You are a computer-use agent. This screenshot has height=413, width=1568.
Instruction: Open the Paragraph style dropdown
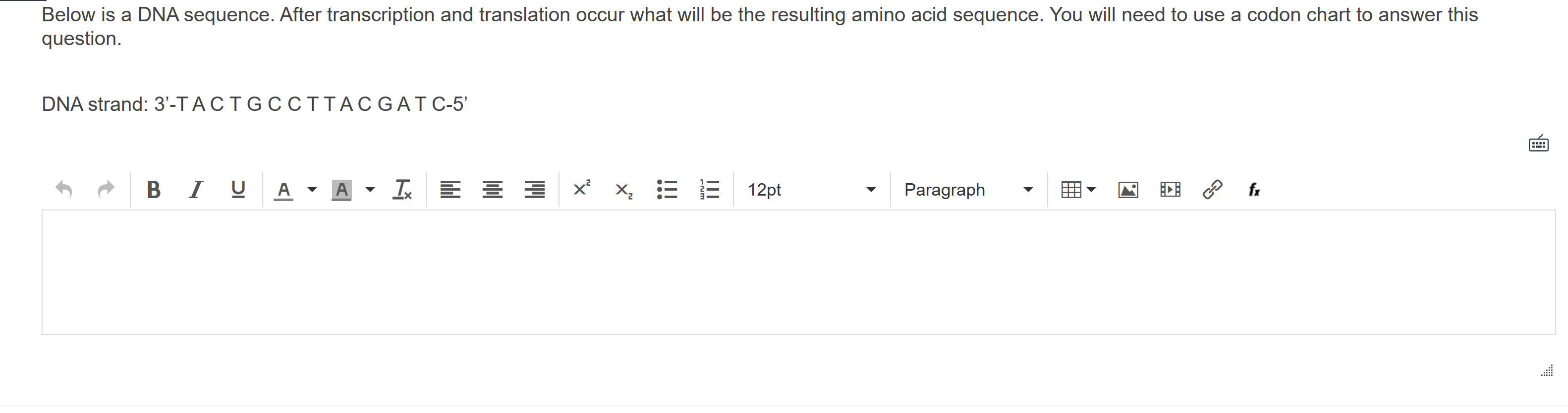968,190
